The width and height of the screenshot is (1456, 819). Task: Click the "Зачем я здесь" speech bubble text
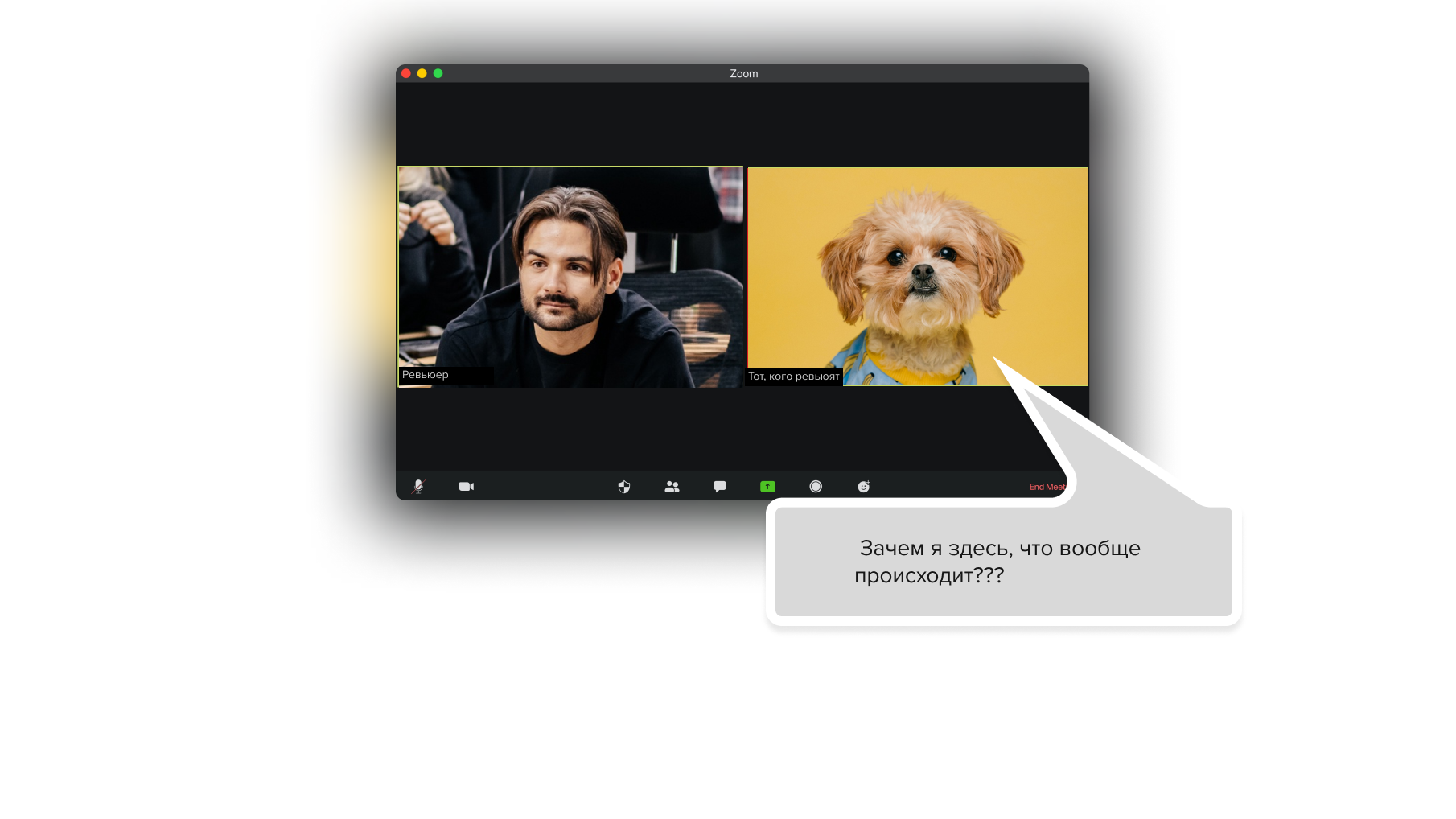pyautogui.click(x=999, y=562)
